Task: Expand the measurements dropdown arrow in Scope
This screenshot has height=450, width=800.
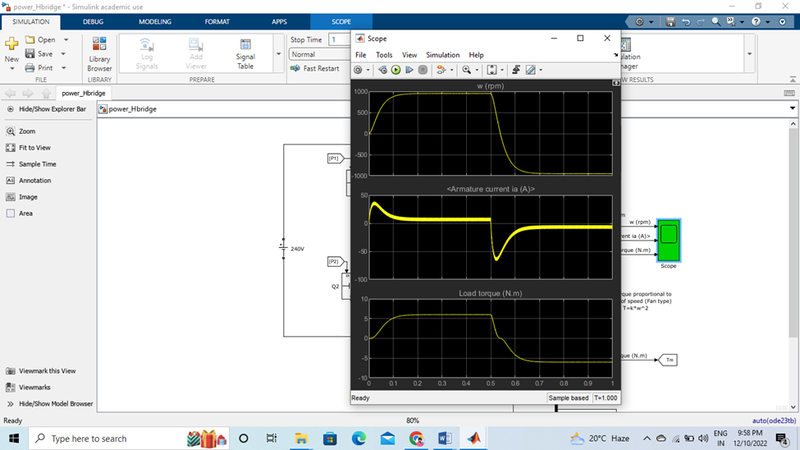Action: 540,70
